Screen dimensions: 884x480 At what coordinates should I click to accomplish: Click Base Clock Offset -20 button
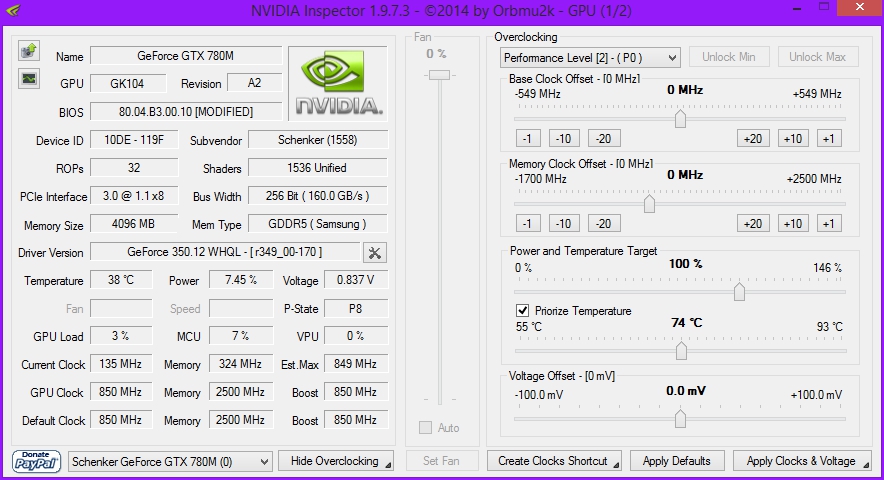click(x=604, y=139)
